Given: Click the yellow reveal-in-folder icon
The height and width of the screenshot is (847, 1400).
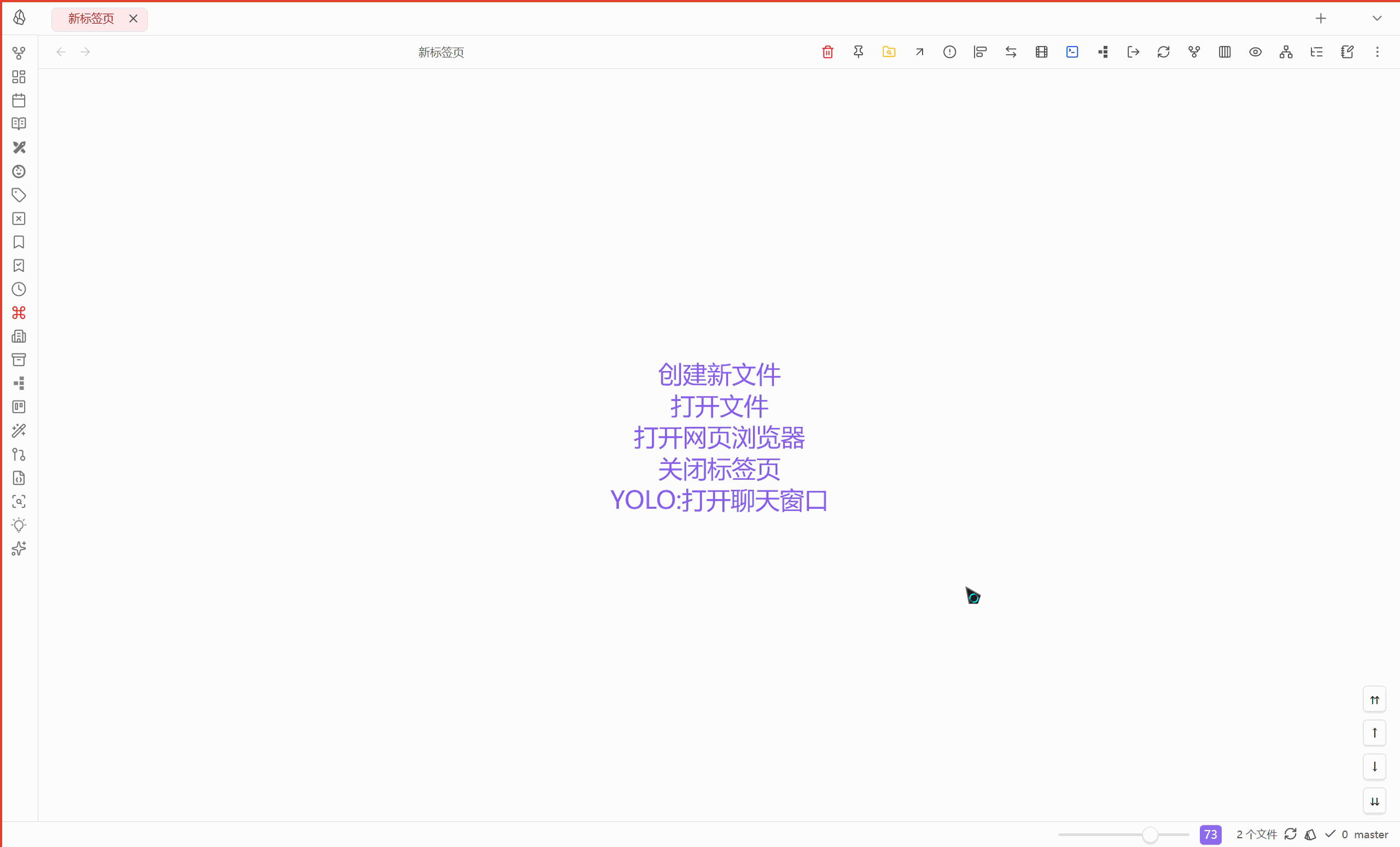Looking at the screenshot, I should coord(889,52).
